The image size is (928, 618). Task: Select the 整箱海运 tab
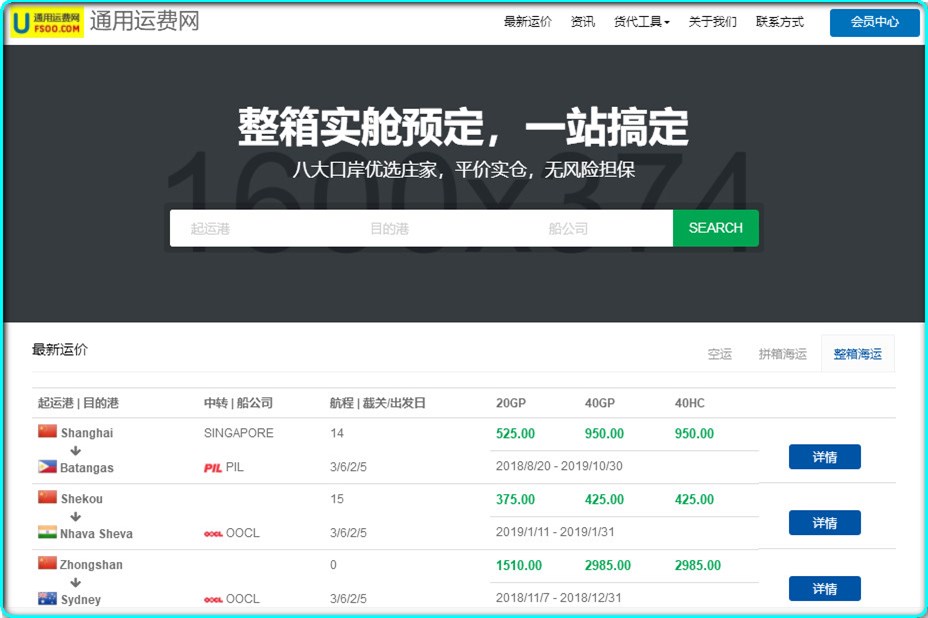[857, 352]
